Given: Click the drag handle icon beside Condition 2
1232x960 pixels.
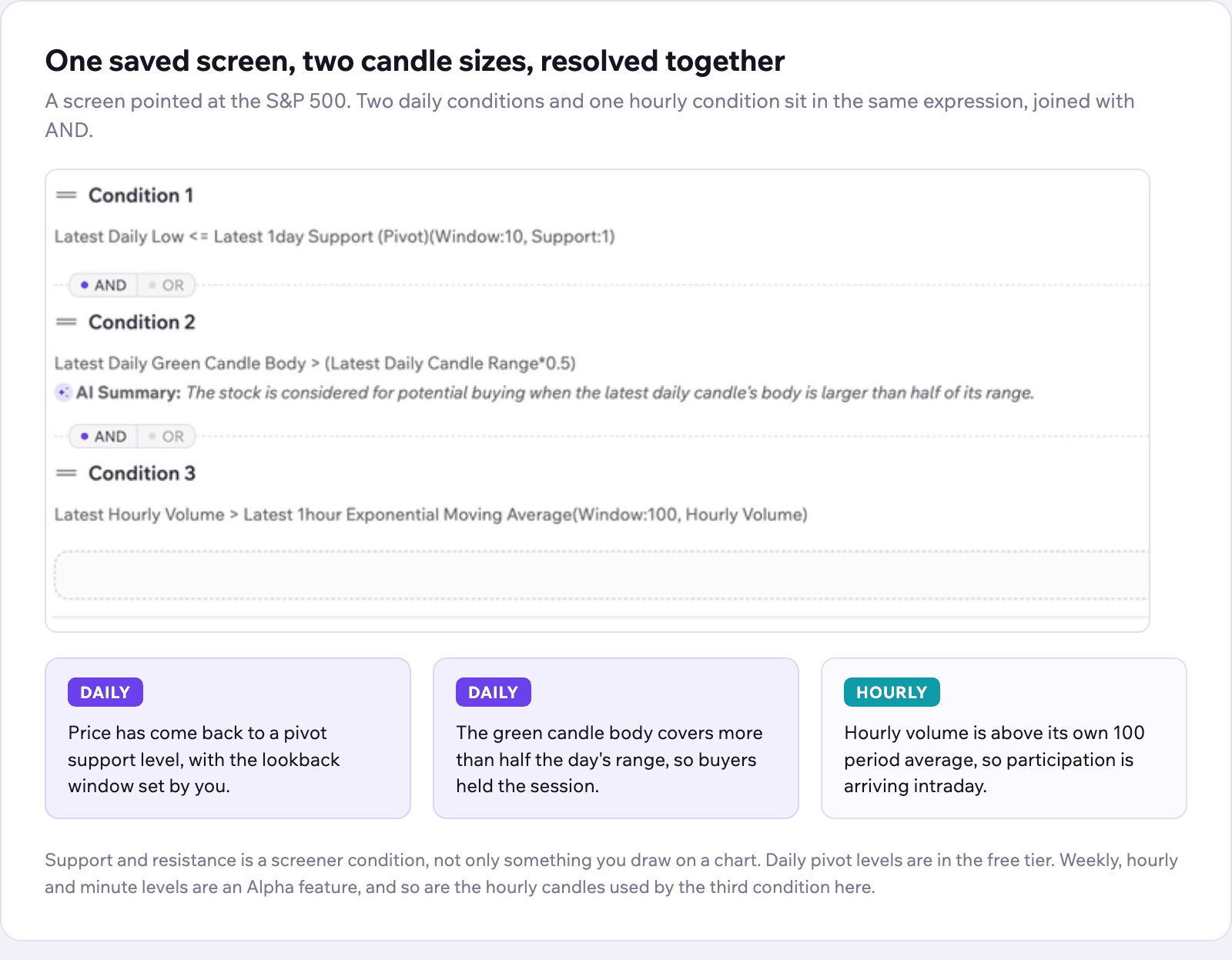Looking at the screenshot, I should pyautogui.click(x=66, y=322).
